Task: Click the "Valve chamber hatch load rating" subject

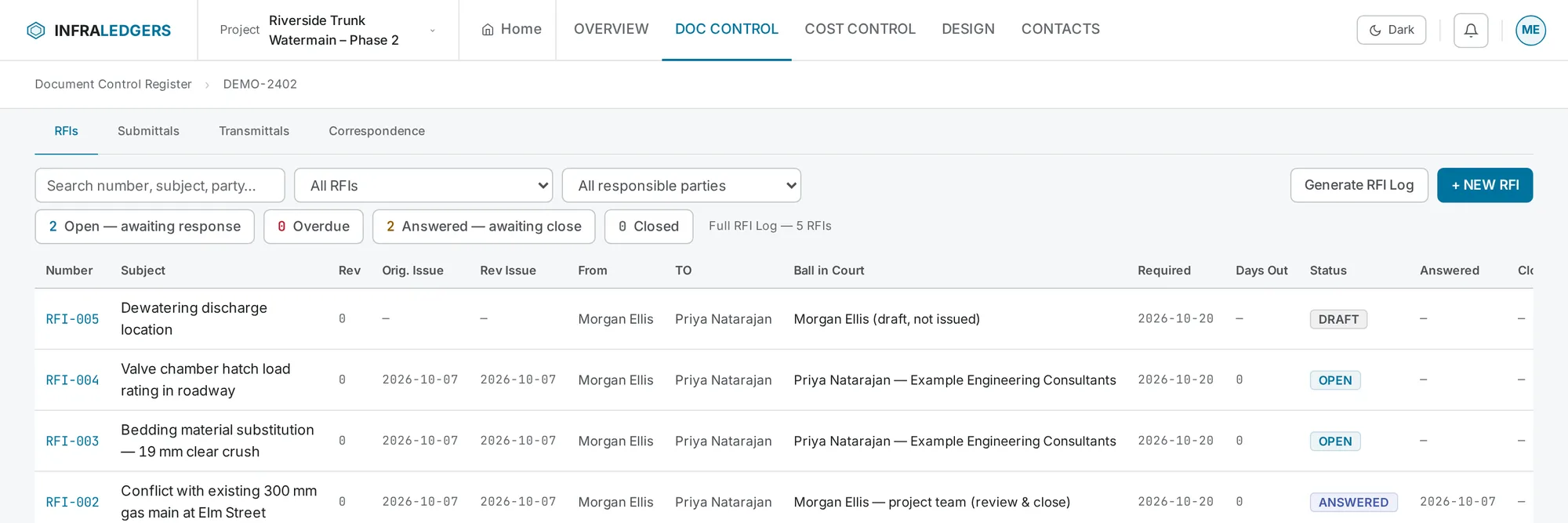Action: pyautogui.click(x=205, y=380)
